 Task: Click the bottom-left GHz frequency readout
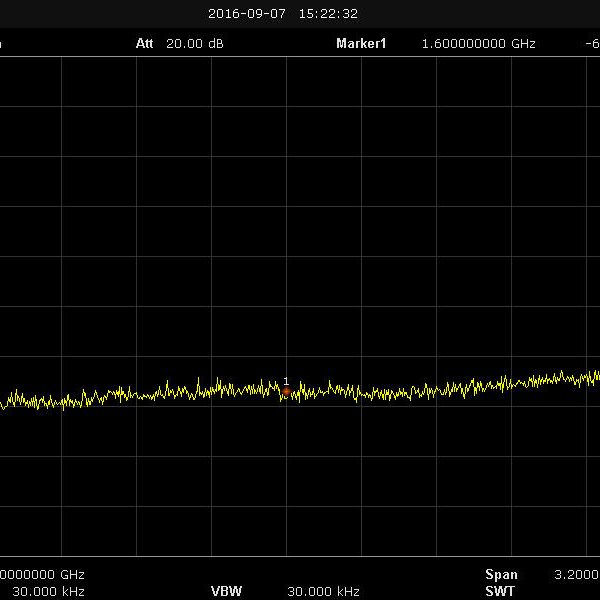pyautogui.click(x=42, y=575)
